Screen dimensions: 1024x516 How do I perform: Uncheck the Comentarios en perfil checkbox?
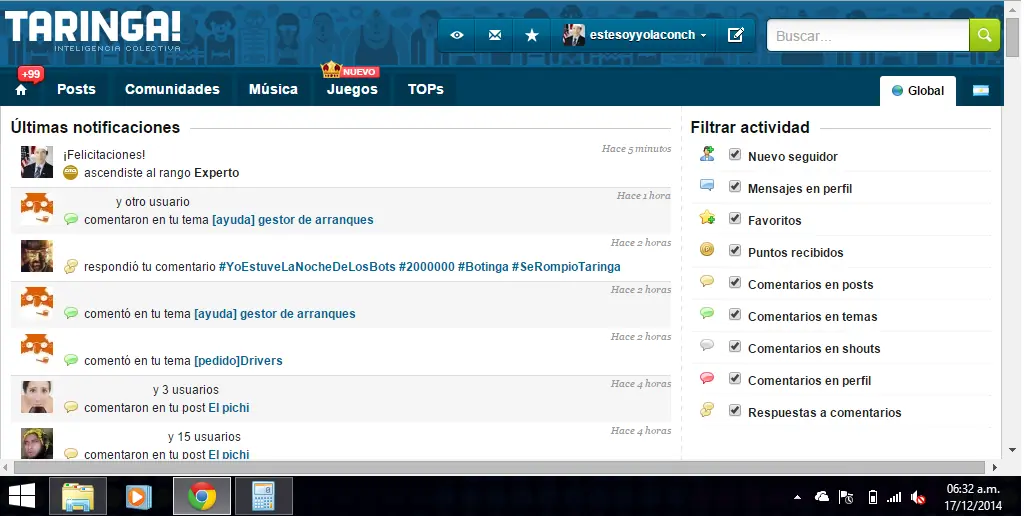click(x=735, y=379)
